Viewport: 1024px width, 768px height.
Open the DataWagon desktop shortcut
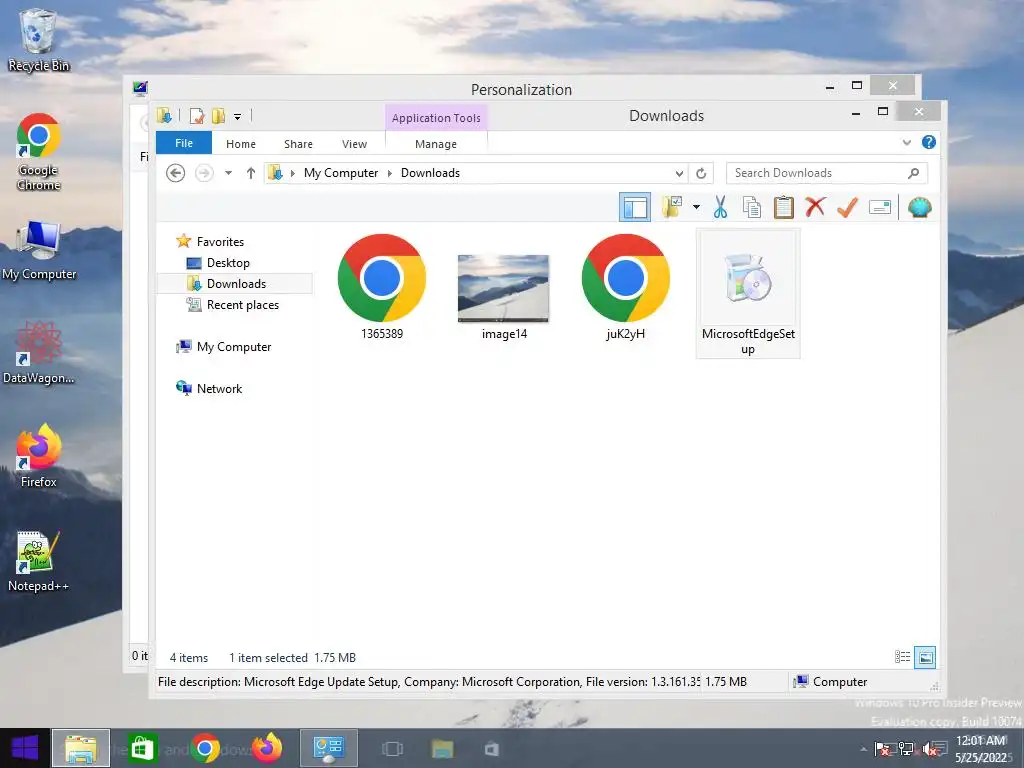39,352
